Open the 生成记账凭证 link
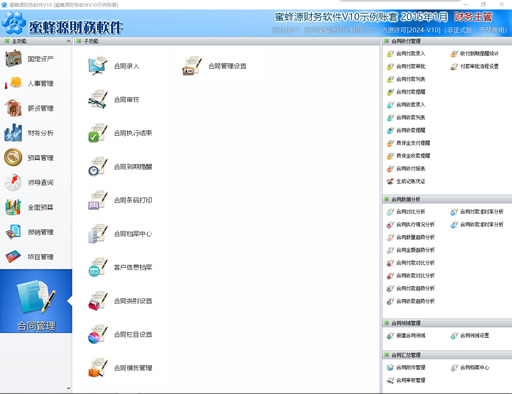 [406, 181]
